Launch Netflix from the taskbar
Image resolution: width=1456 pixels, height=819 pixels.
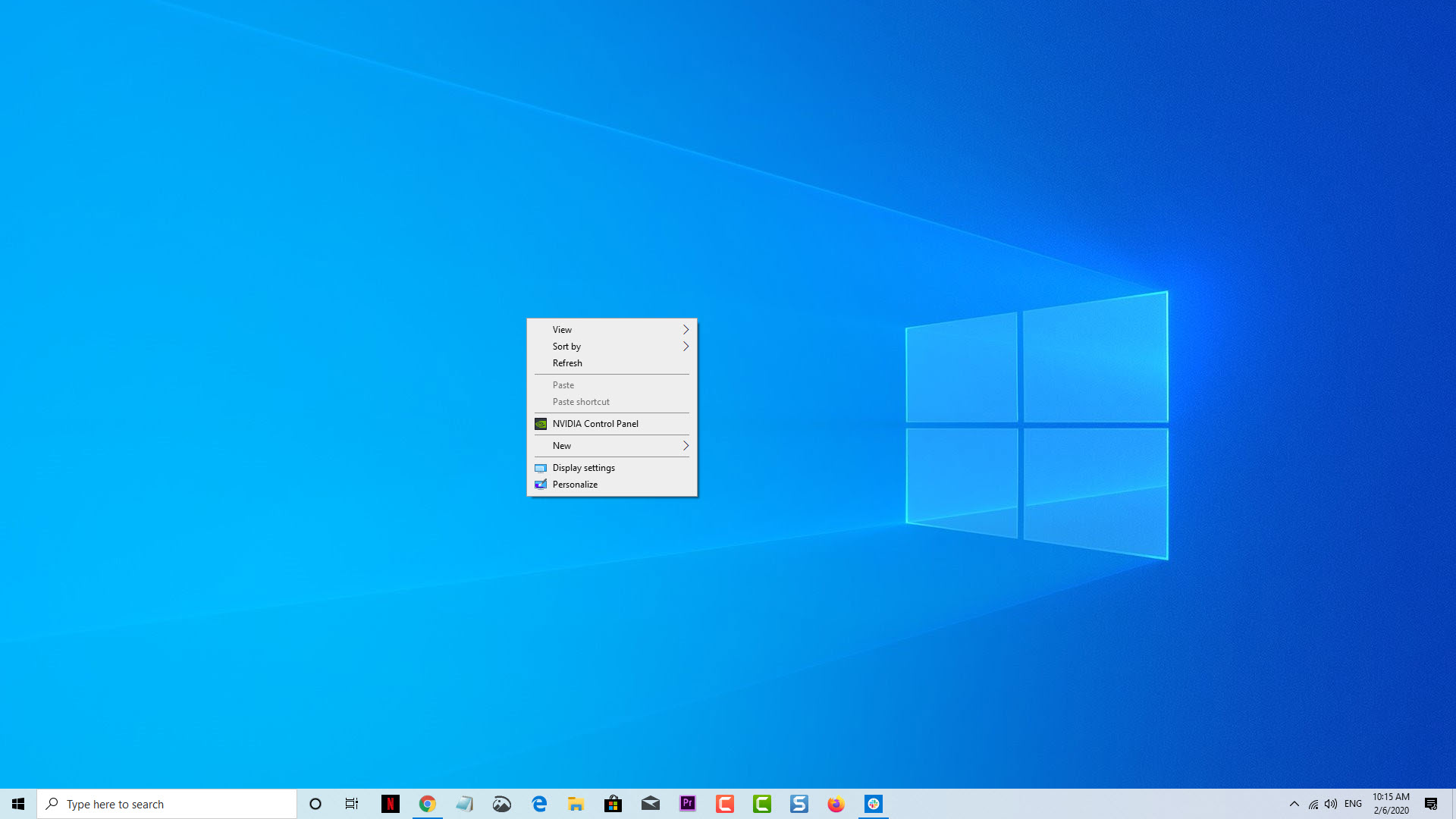click(x=390, y=803)
